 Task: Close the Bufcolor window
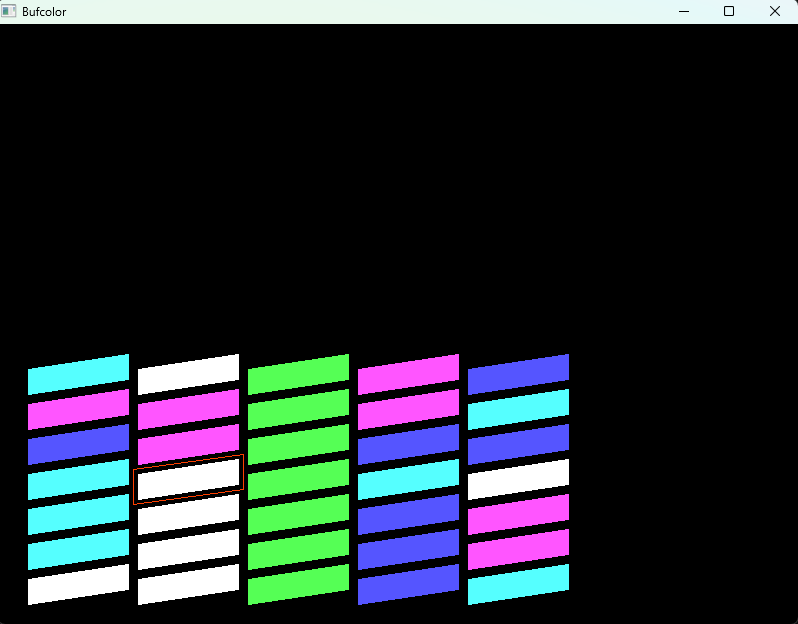tap(775, 11)
